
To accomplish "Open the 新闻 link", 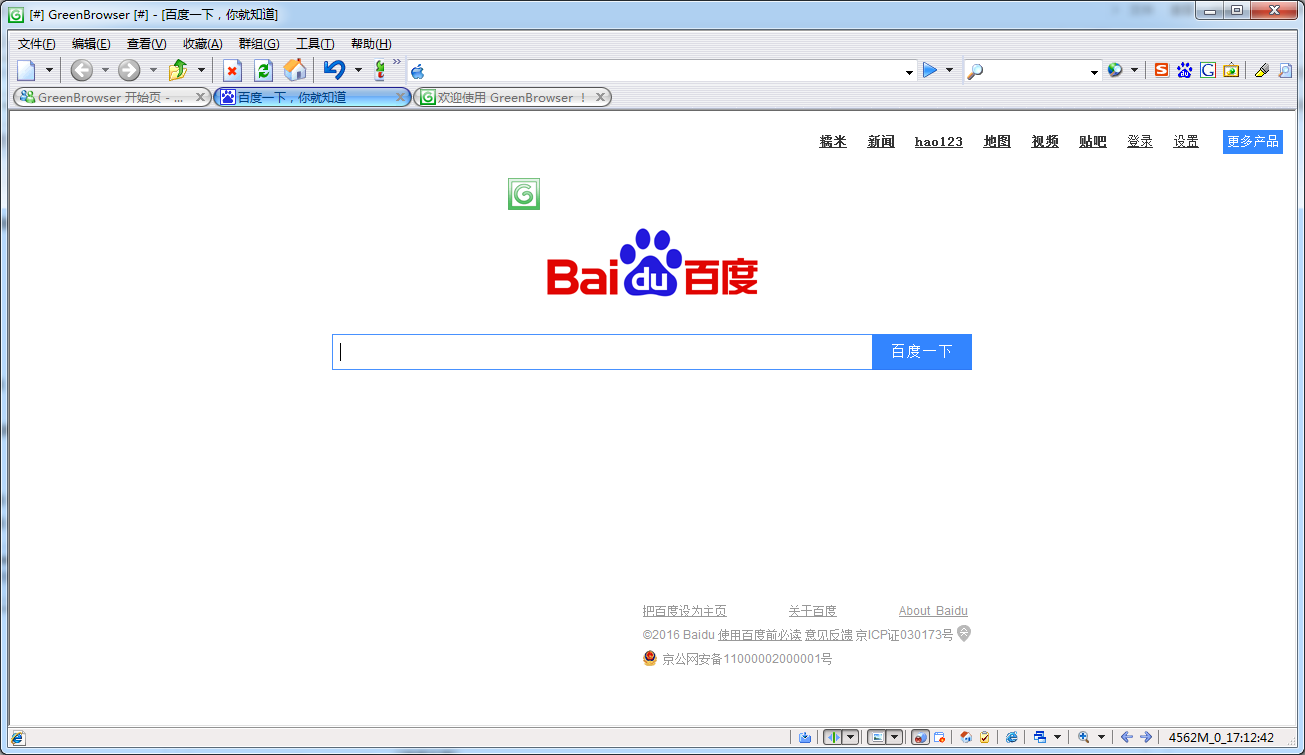I will (881, 142).
